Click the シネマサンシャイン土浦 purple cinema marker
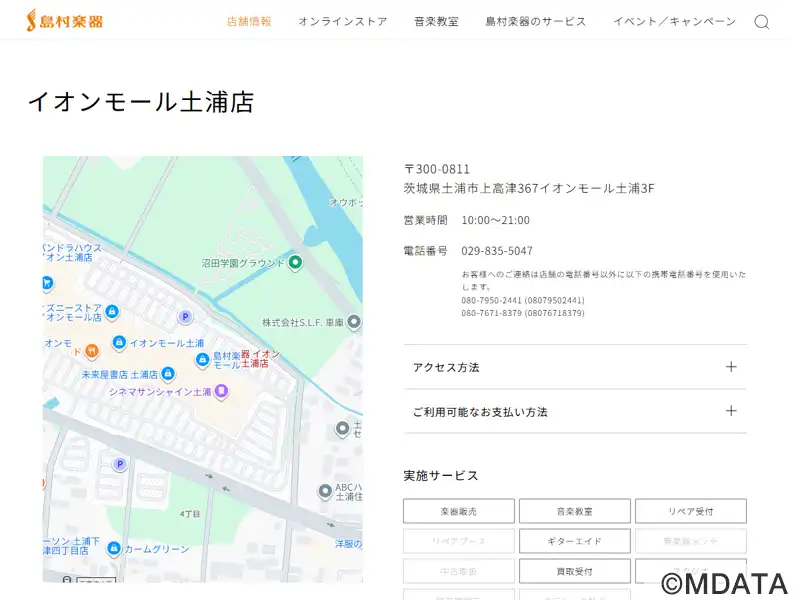This screenshot has width=800, height=600. pos(221,391)
